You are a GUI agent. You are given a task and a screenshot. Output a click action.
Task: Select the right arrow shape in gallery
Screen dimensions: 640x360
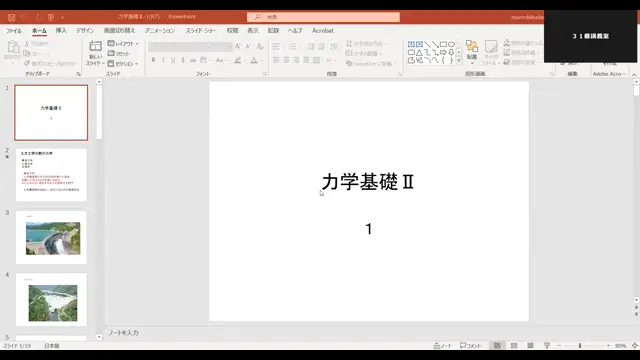[443, 52]
